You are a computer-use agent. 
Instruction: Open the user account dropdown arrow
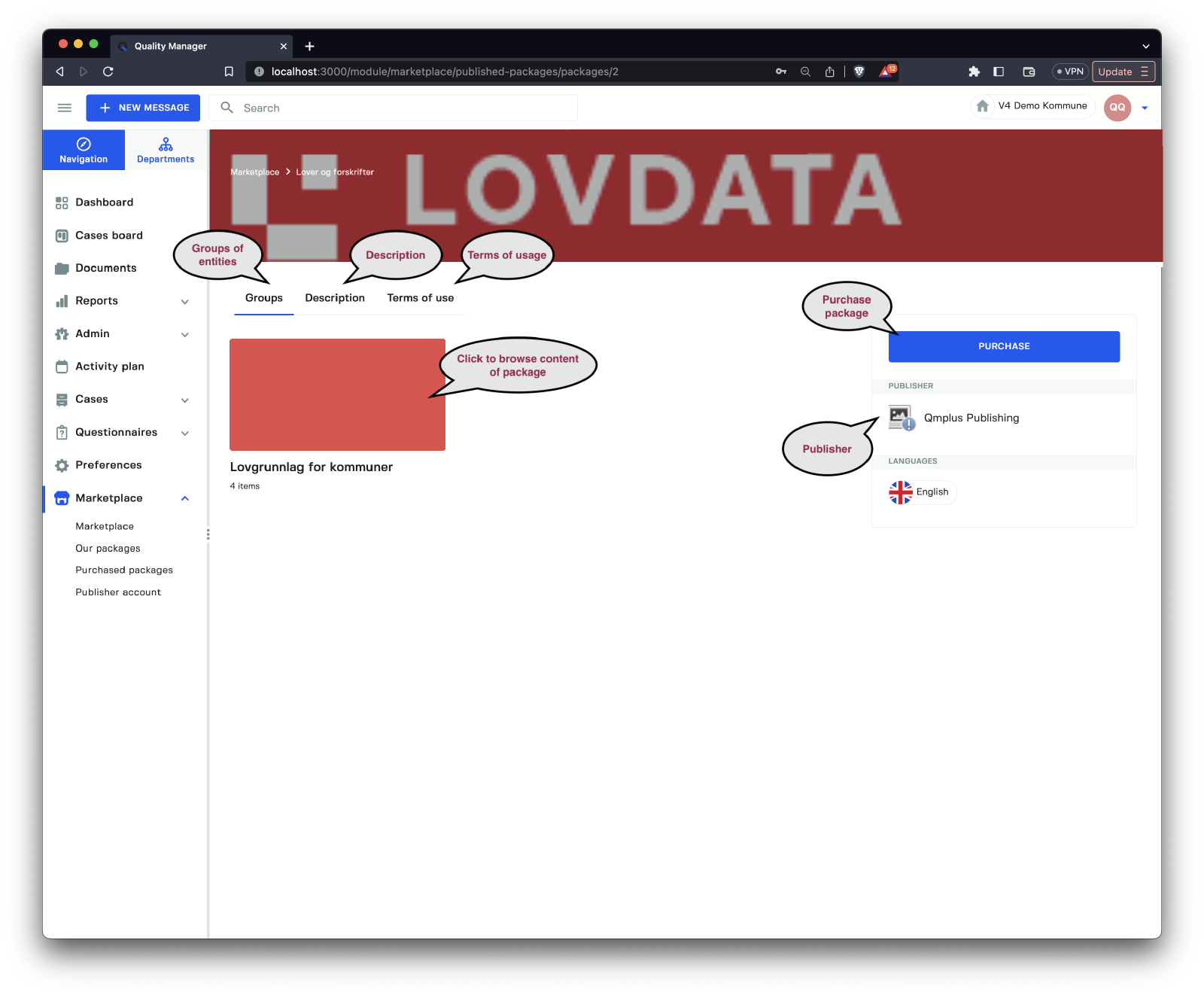pyautogui.click(x=1145, y=108)
